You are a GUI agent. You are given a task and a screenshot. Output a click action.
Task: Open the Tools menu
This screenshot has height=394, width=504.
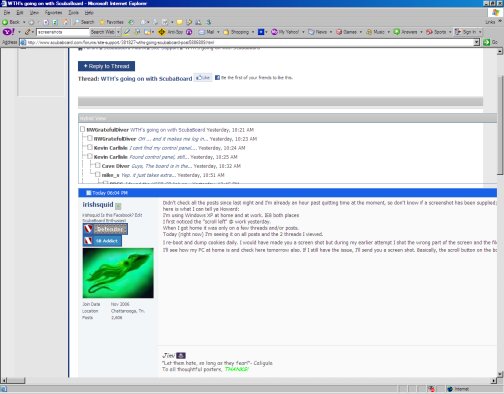coord(73,13)
